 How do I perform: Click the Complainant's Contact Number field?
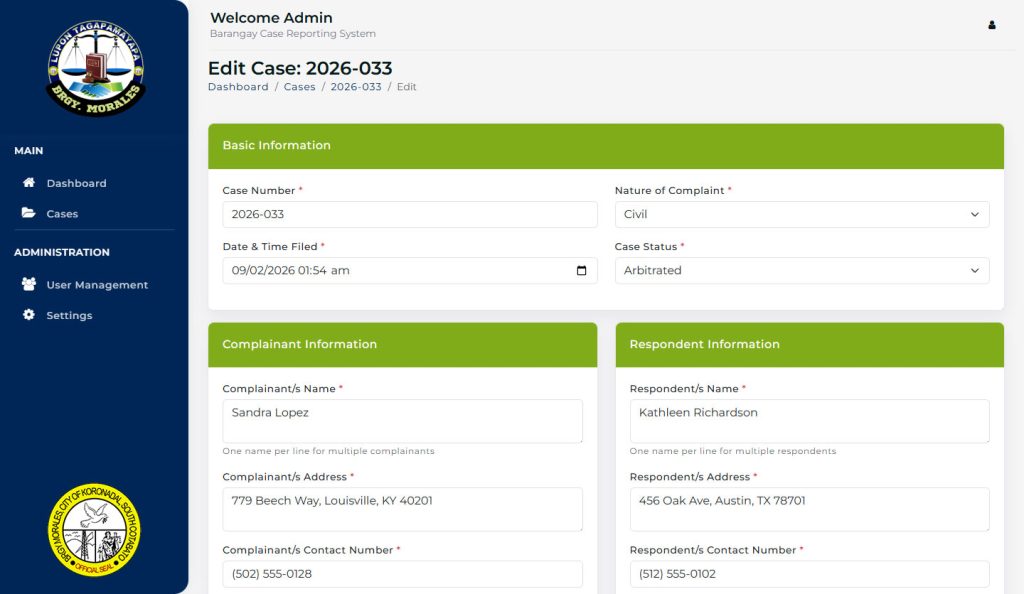click(402, 574)
